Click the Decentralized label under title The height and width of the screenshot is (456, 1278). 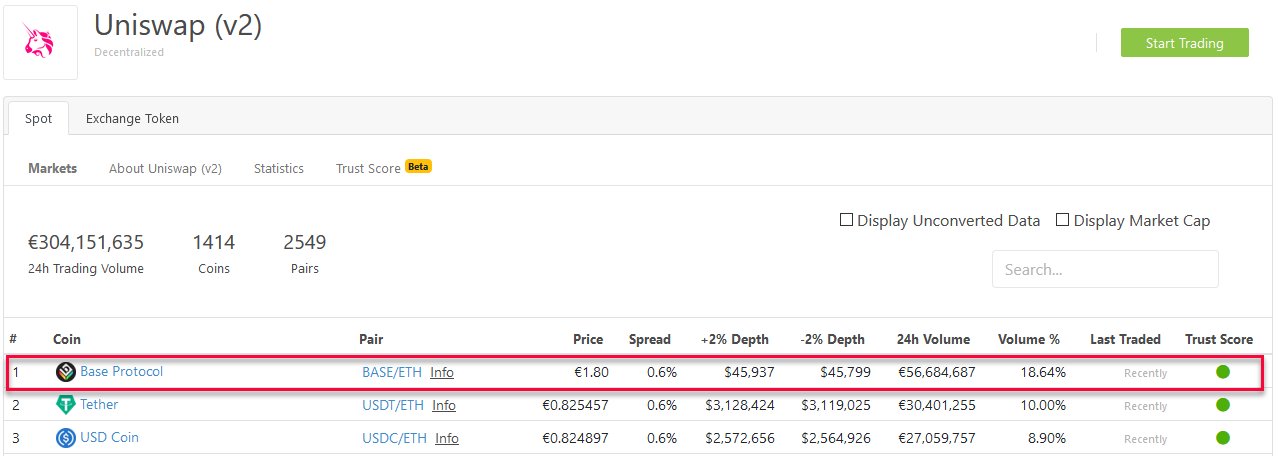click(x=129, y=52)
